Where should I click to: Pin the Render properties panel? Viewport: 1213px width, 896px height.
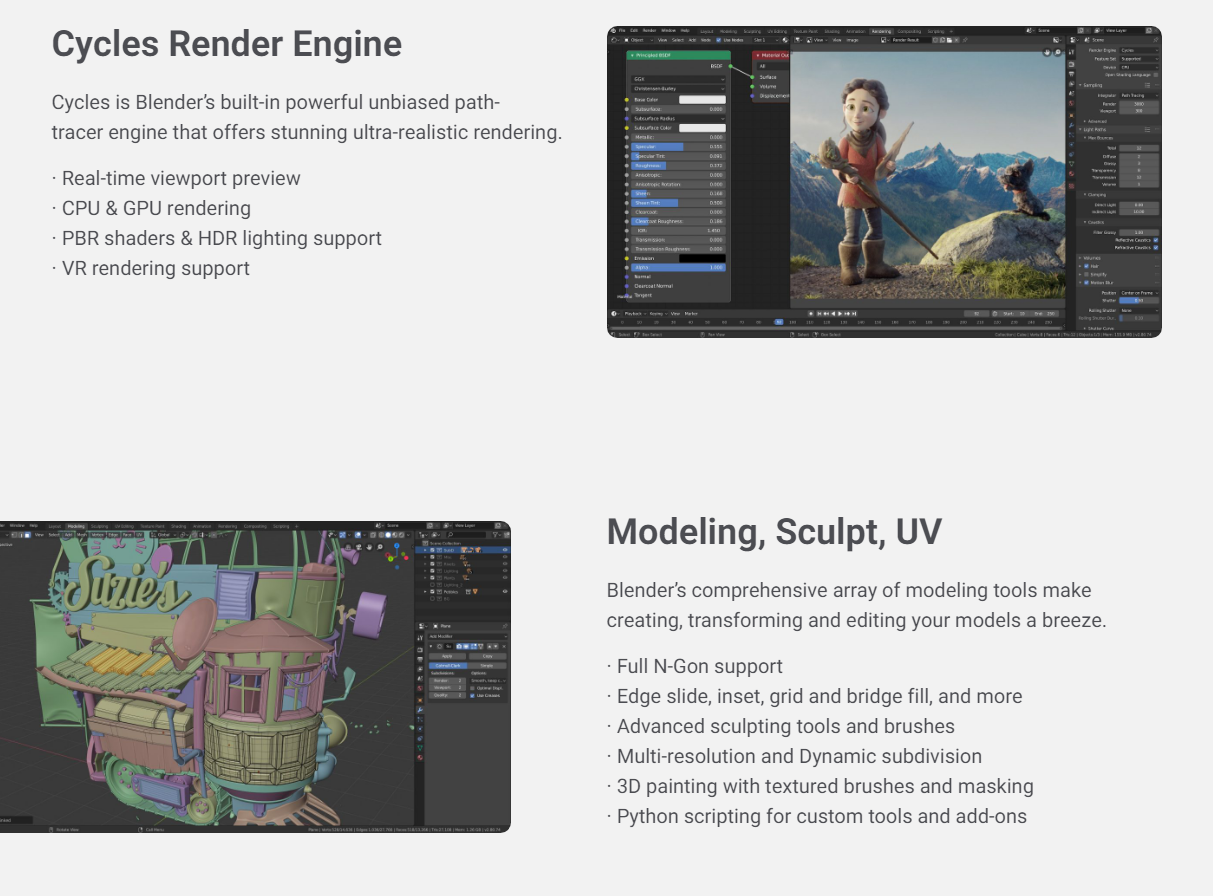[x=1156, y=40]
